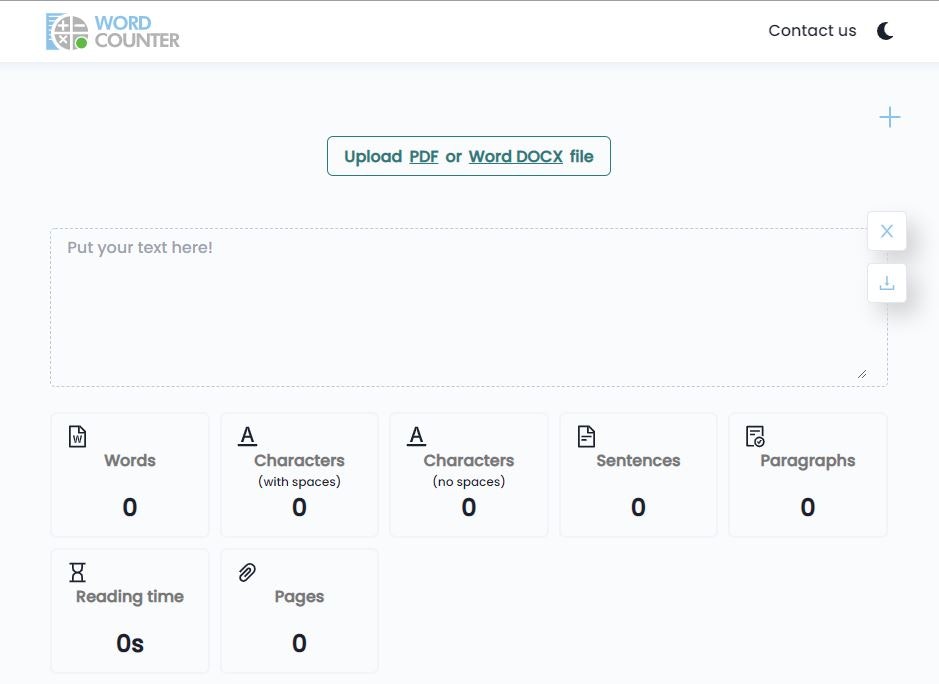The height and width of the screenshot is (684, 939).
Task: Open the Word DOCX upload link
Action: pos(516,156)
